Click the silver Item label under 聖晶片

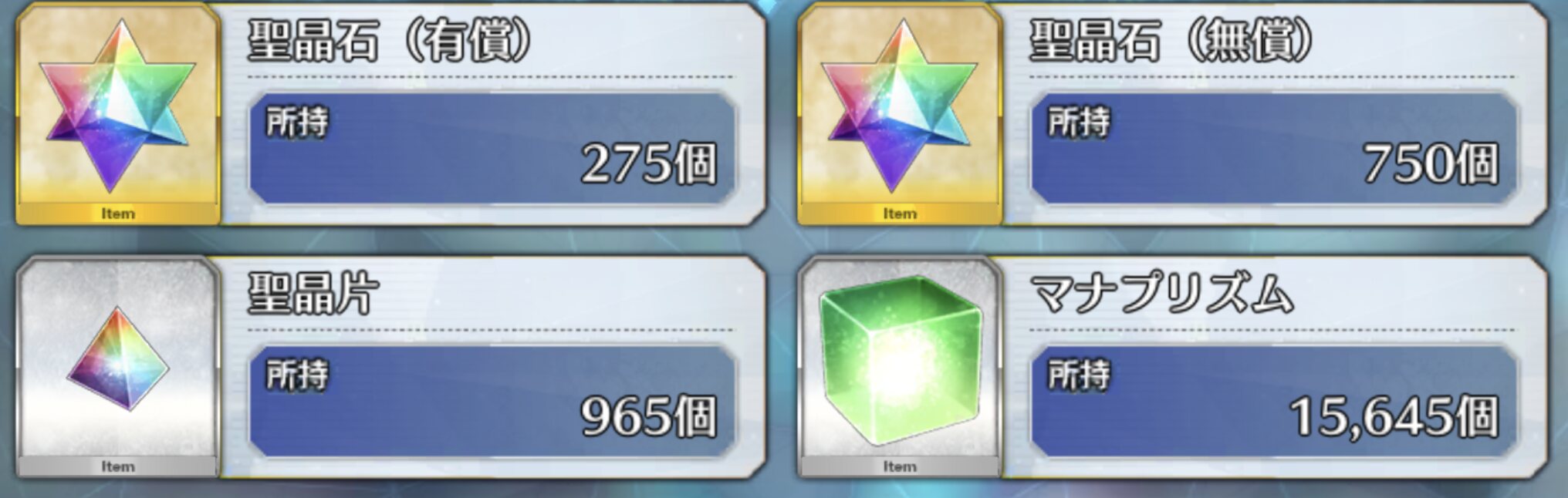(118, 466)
